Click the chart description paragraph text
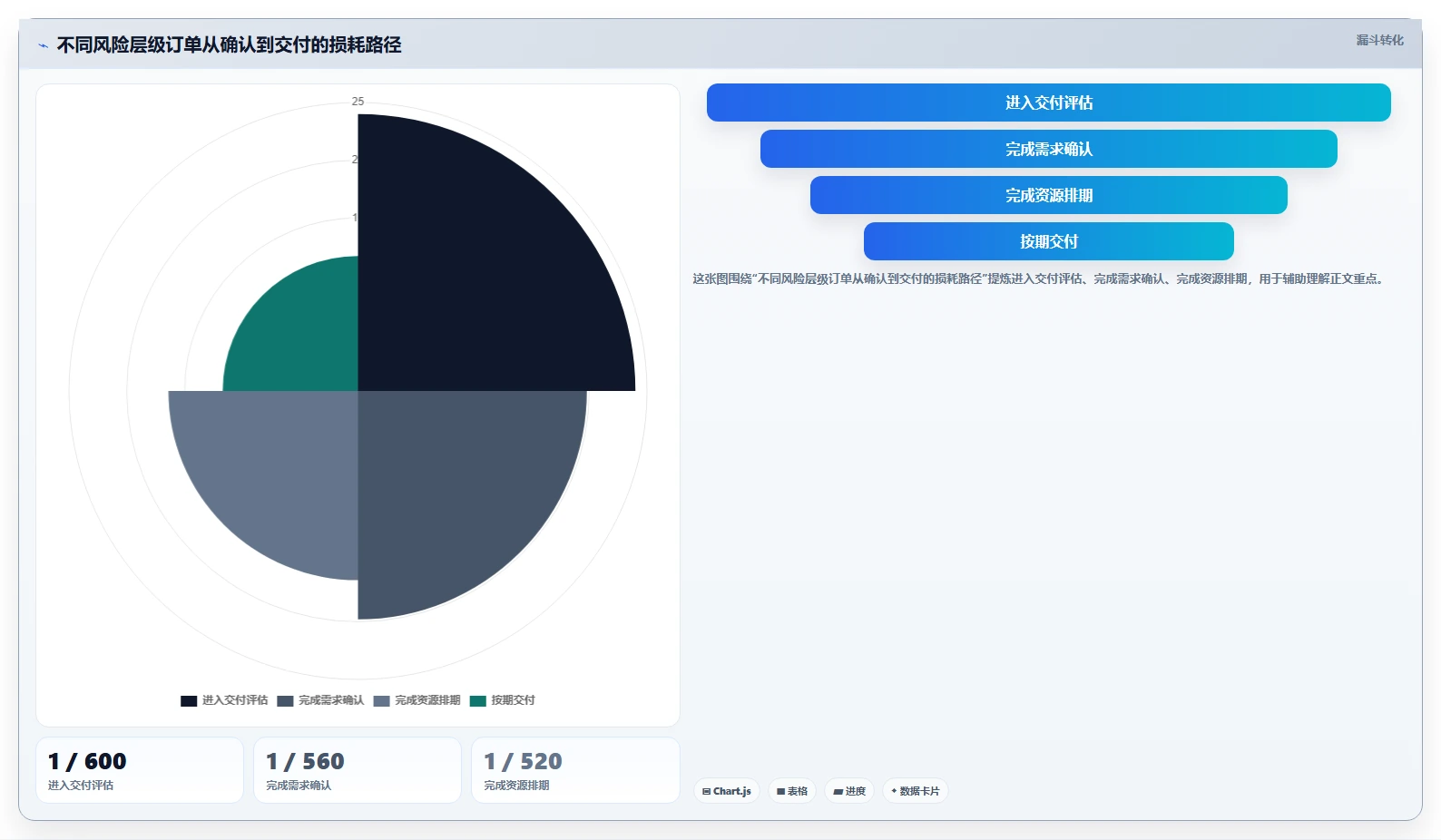The width and height of the screenshot is (1441, 840). coord(1040,278)
